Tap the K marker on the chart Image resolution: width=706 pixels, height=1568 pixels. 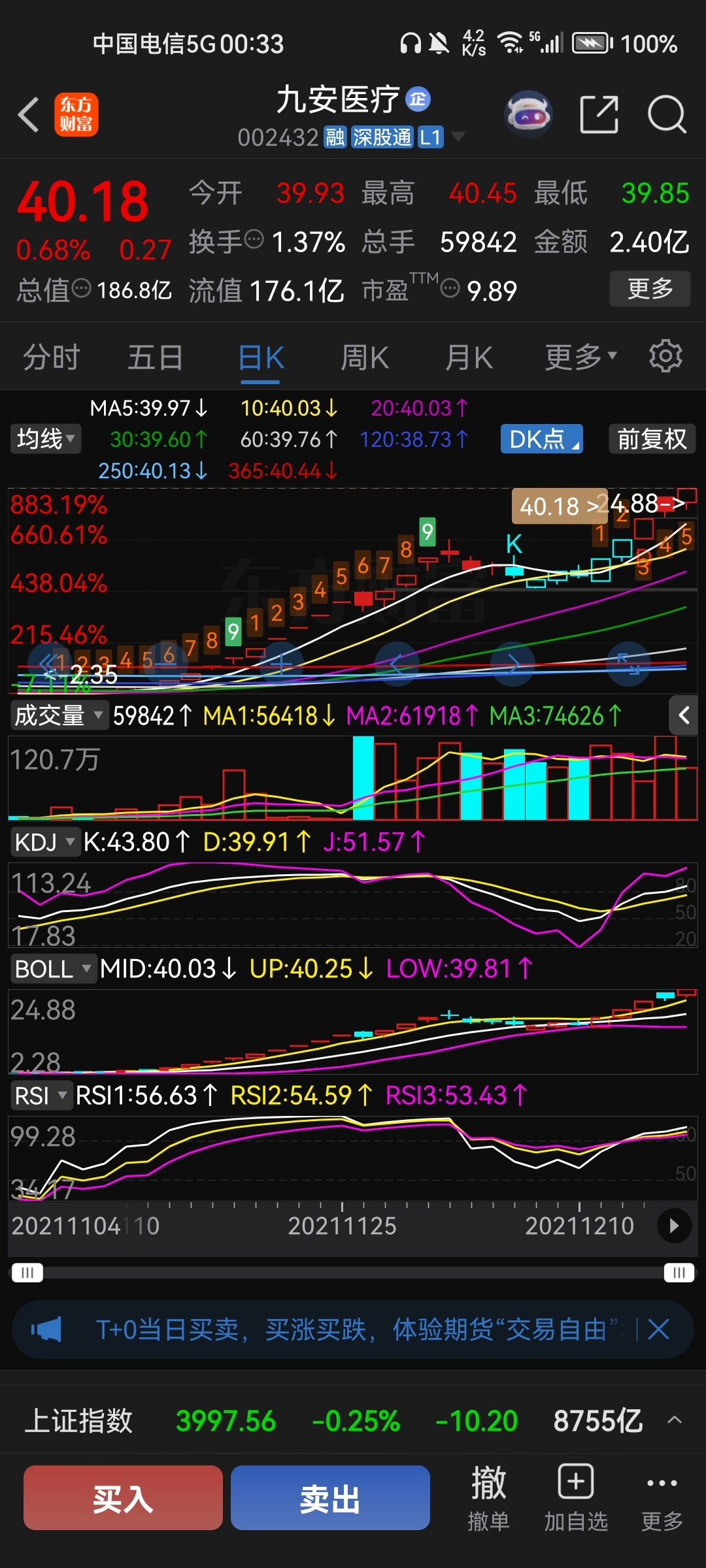click(x=514, y=544)
